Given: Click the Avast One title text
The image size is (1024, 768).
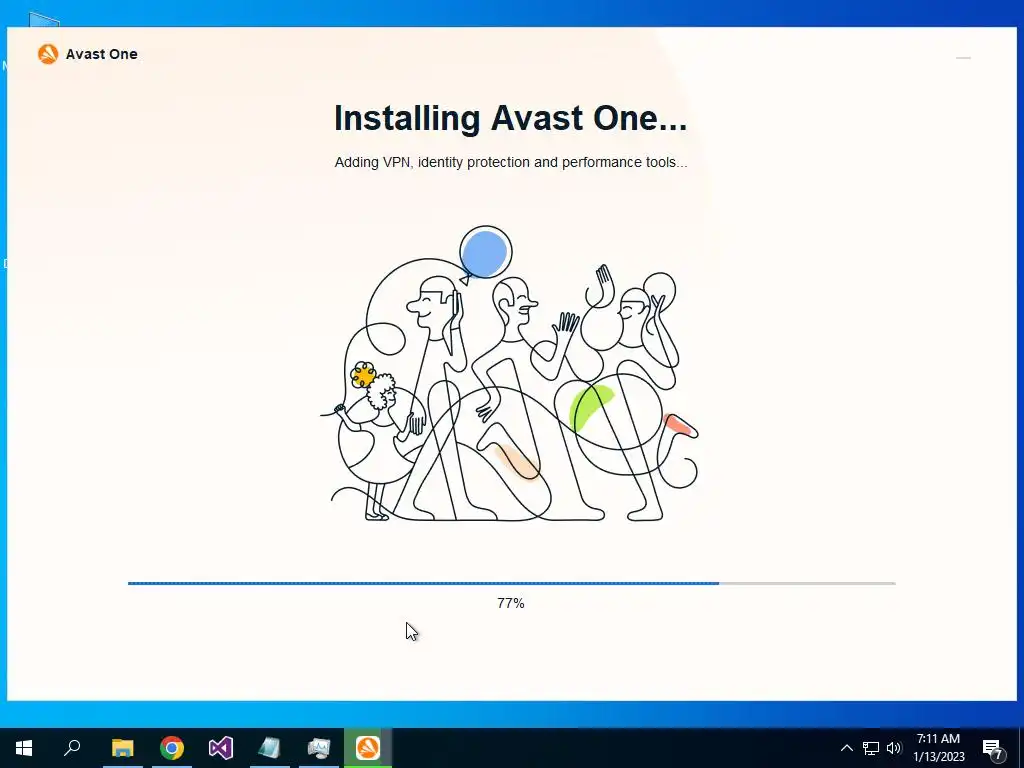Looking at the screenshot, I should click(102, 54).
